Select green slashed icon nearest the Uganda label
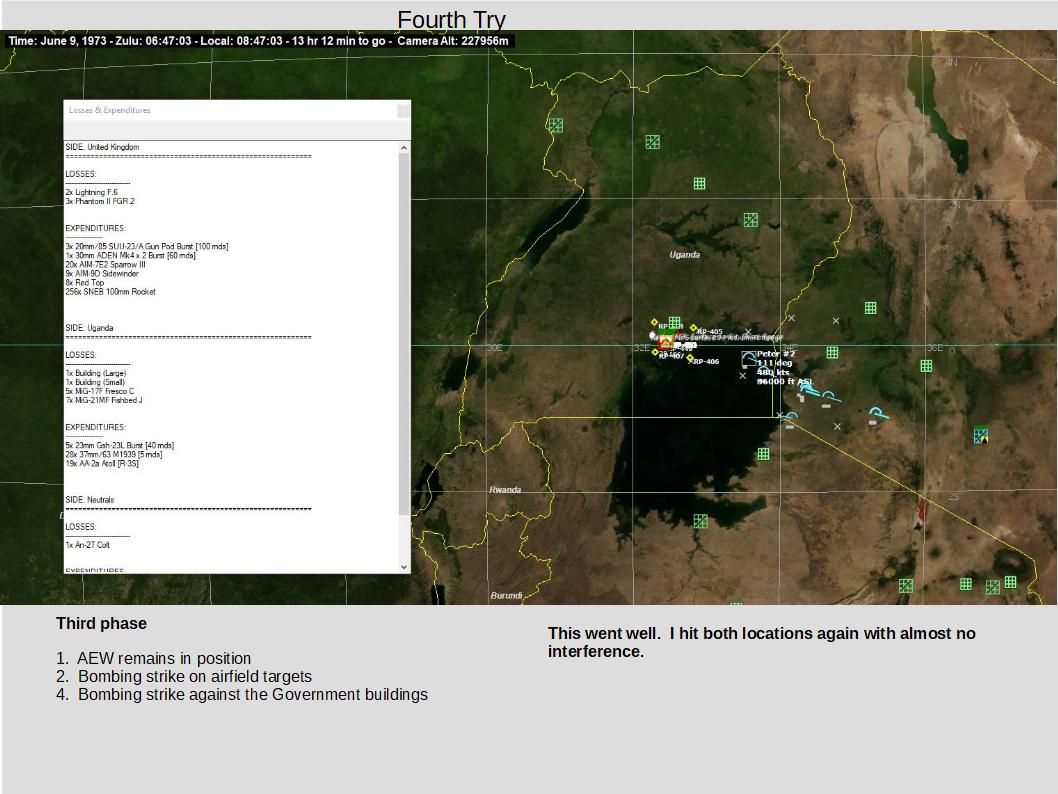The height and width of the screenshot is (794, 1058). [x=750, y=220]
